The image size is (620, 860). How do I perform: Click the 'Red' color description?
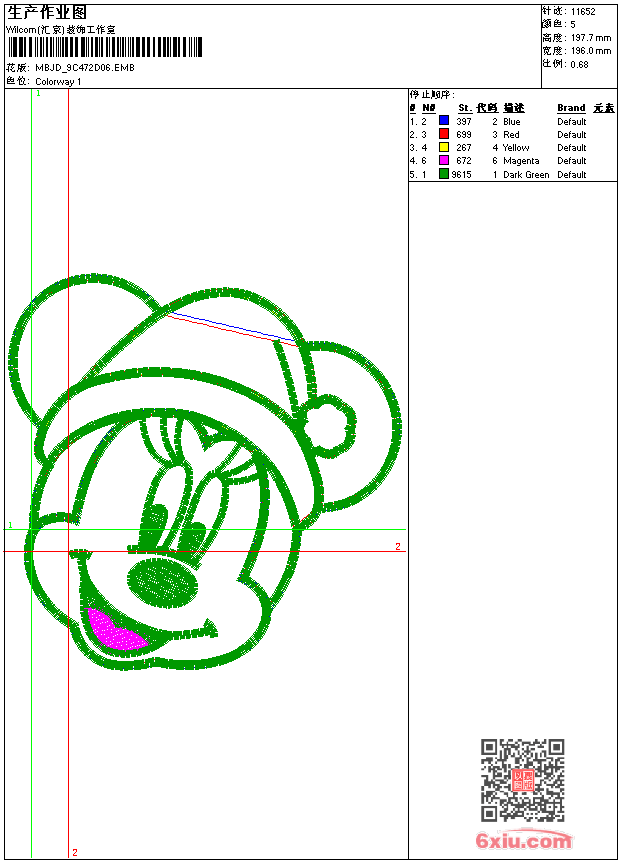tap(511, 135)
